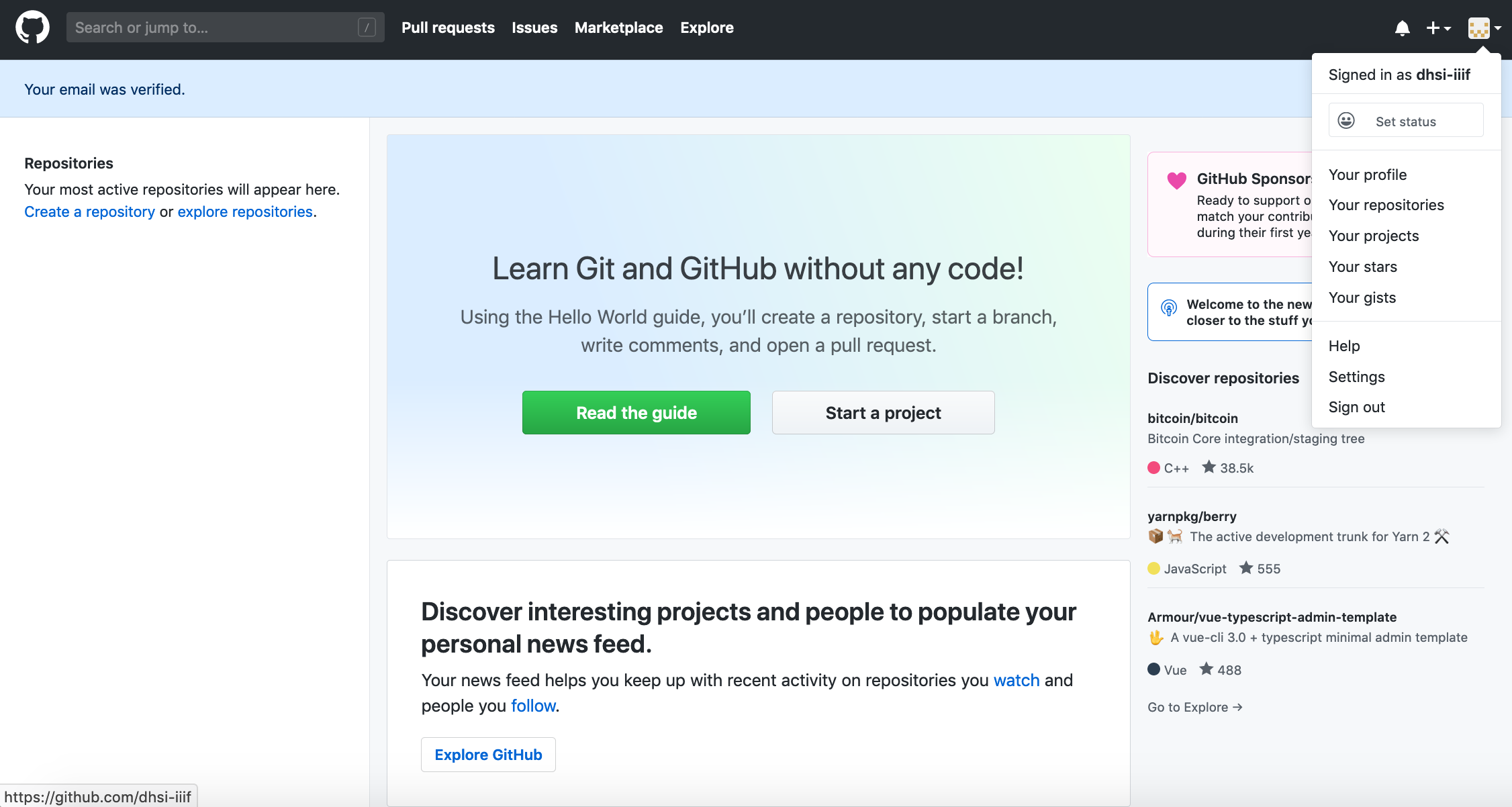Toggle the user avatar menu

point(1484,28)
